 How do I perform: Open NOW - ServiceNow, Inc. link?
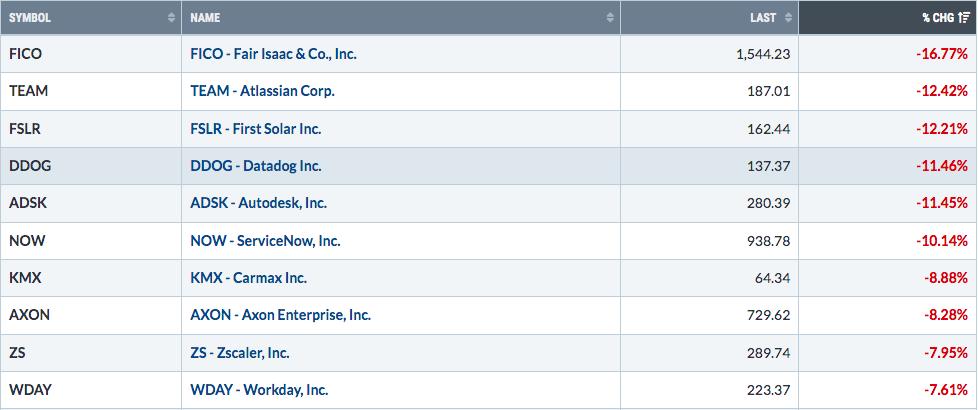coord(265,240)
